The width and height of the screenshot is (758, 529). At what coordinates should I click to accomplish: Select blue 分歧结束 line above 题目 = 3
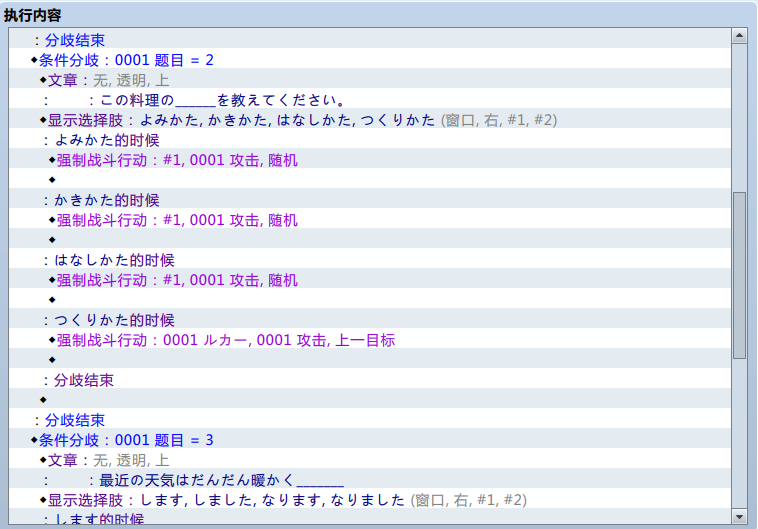click(x=370, y=420)
